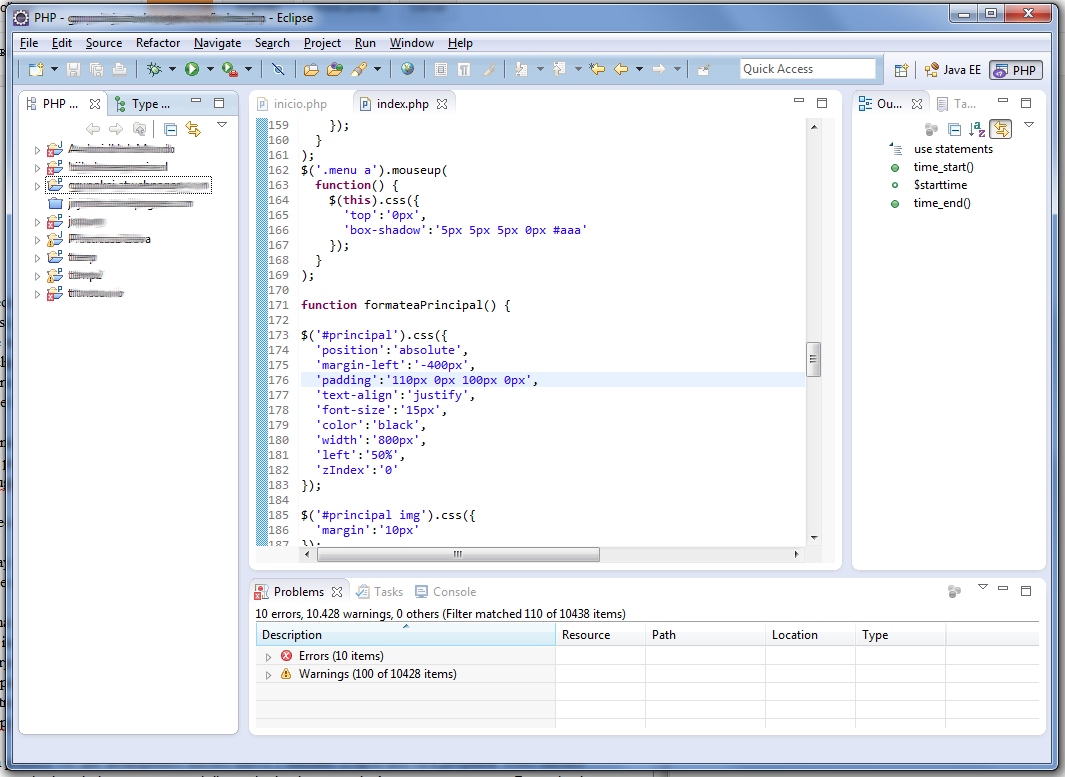Expand the Errors group in Problems view
Screen dimensions: 1065x777
[267, 655]
